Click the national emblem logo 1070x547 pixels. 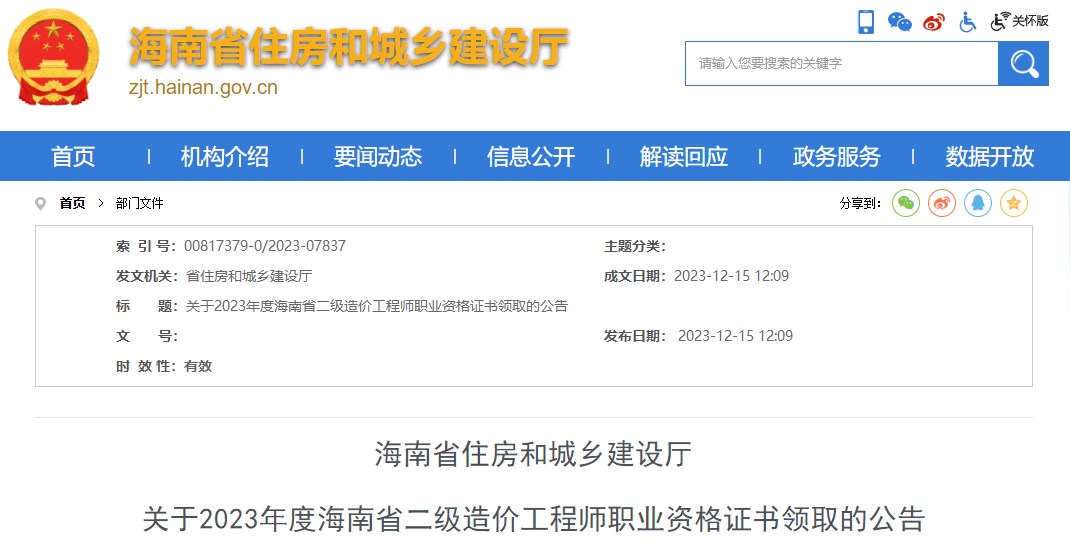point(55,59)
